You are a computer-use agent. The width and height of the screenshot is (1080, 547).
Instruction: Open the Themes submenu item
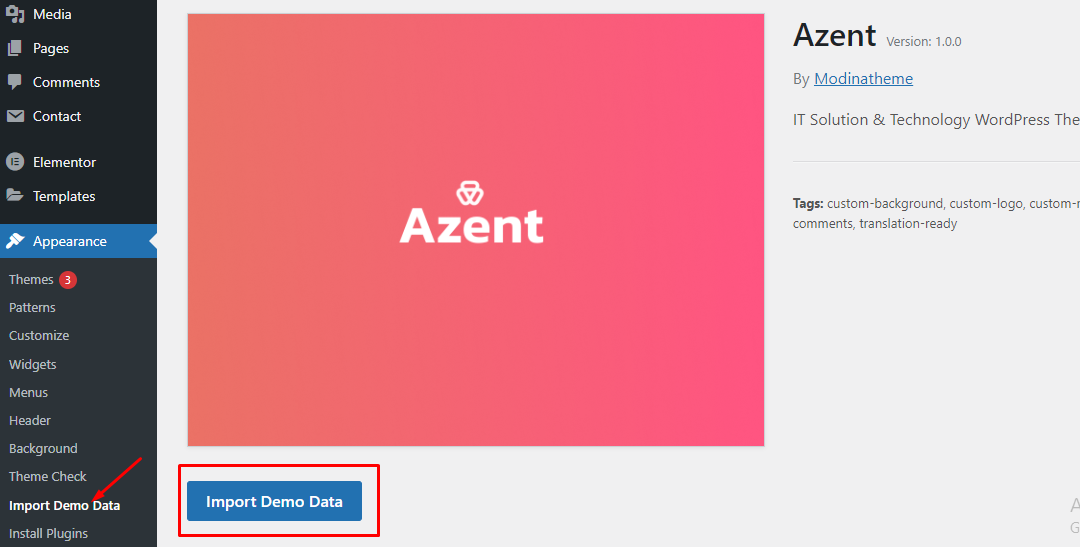(31, 280)
